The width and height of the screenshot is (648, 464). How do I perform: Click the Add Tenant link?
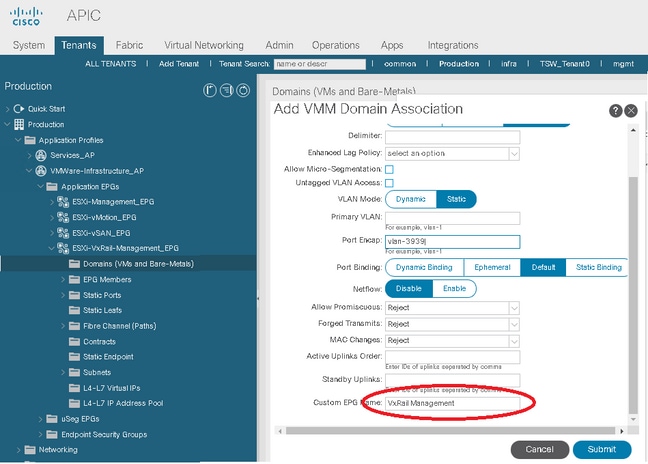(x=179, y=64)
